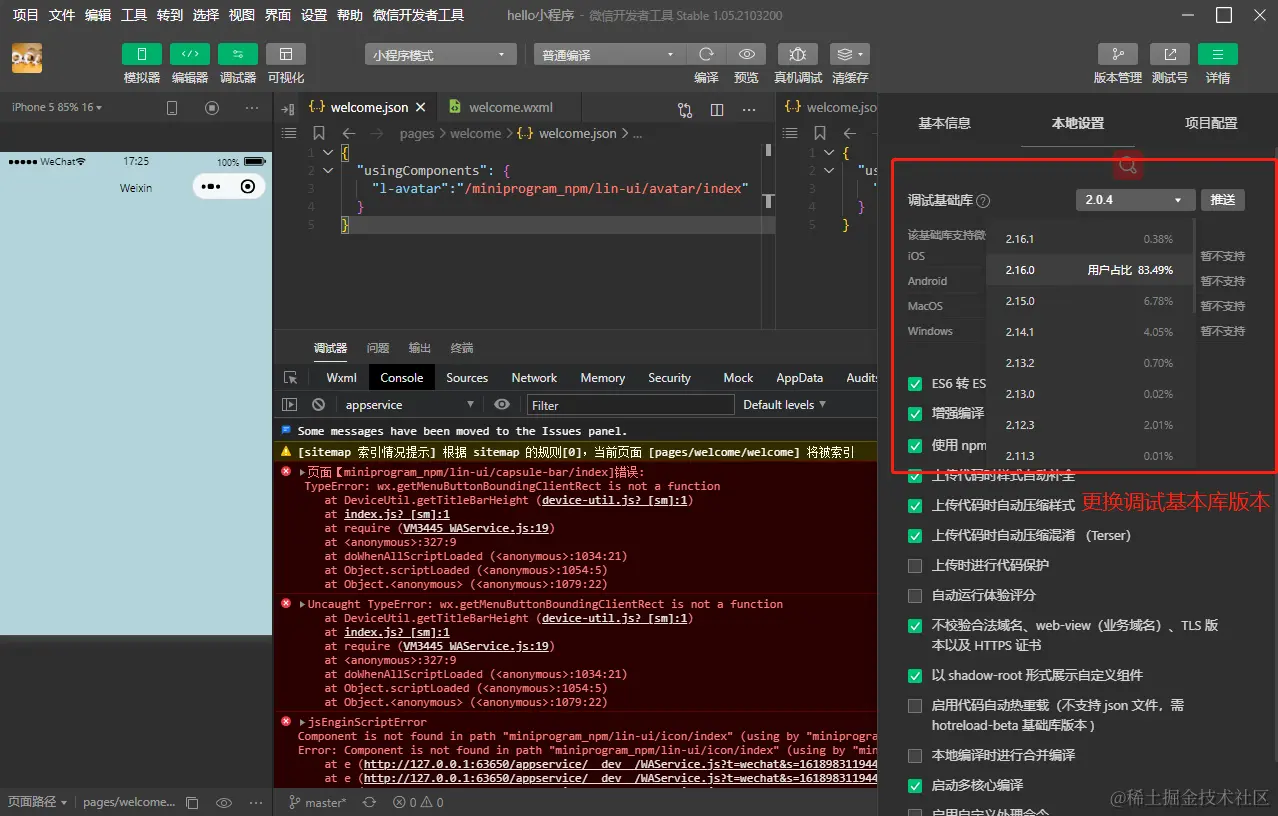Open the iPhone 5 85% device dropdown
The image size is (1278, 816).
coord(57,108)
